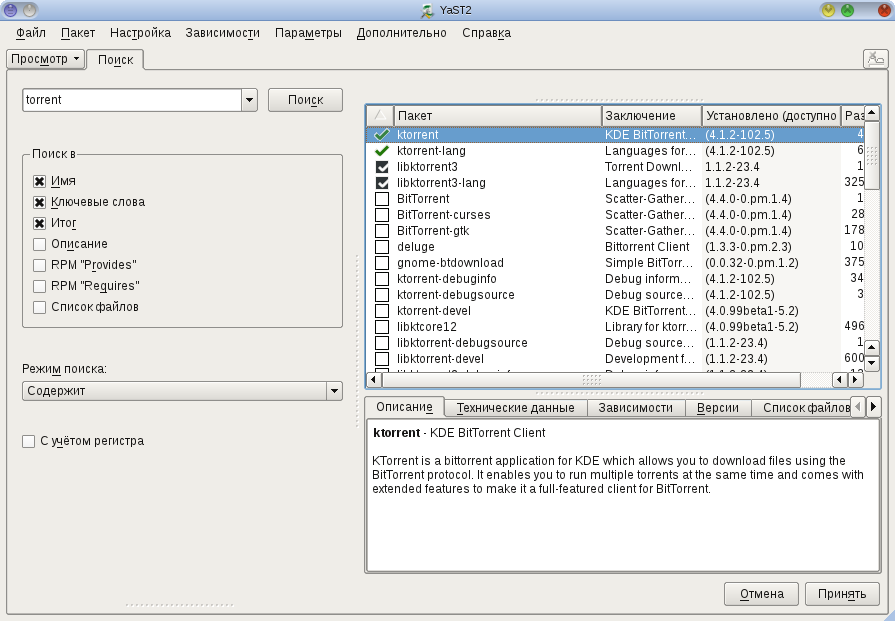
Task: Click the Поиск search button
Action: pyautogui.click(x=305, y=100)
